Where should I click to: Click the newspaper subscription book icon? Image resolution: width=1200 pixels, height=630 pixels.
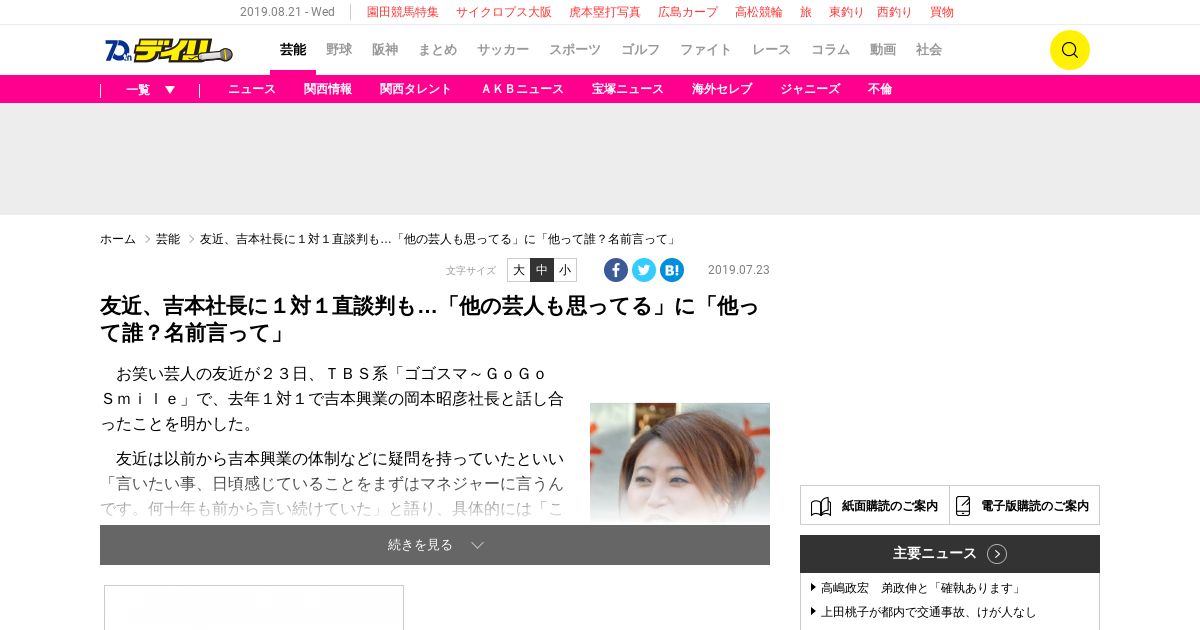(x=821, y=506)
